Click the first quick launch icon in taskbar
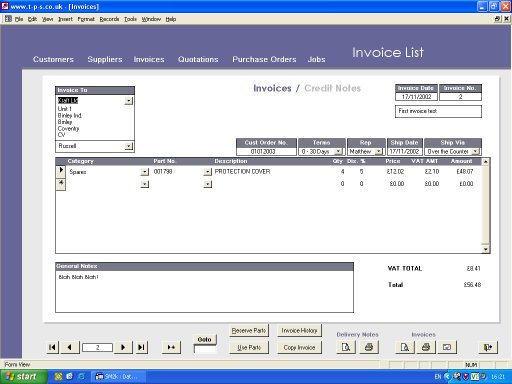The height and width of the screenshot is (384, 512). 58,377
